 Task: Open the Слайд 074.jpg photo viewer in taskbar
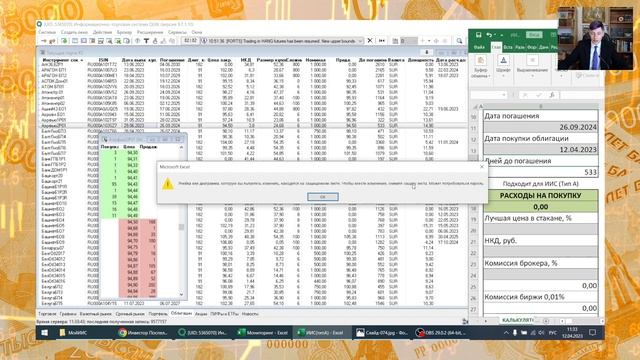tap(382, 333)
